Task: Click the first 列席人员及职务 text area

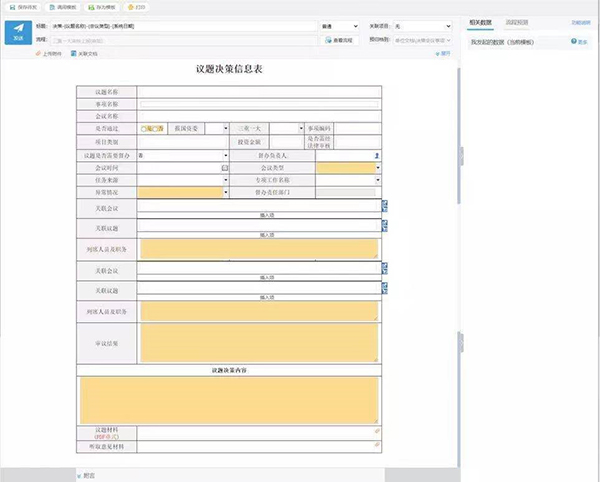Action: (x=259, y=249)
